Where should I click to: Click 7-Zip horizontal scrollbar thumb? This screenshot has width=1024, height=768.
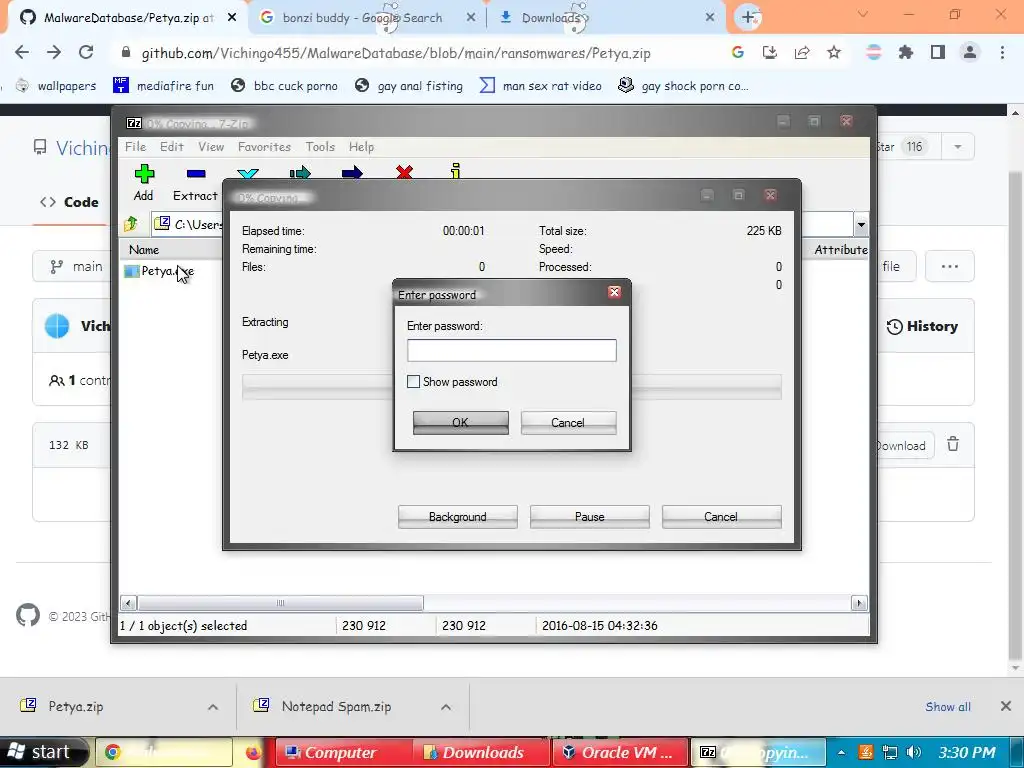point(280,603)
